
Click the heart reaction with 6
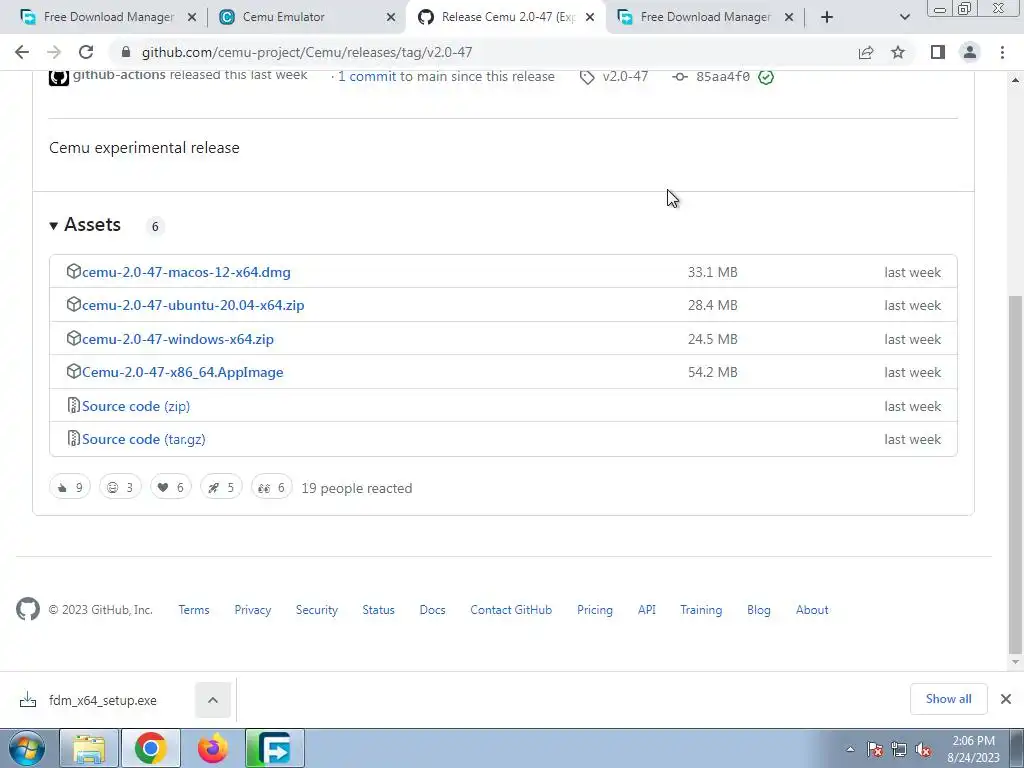pyautogui.click(x=171, y=487)
